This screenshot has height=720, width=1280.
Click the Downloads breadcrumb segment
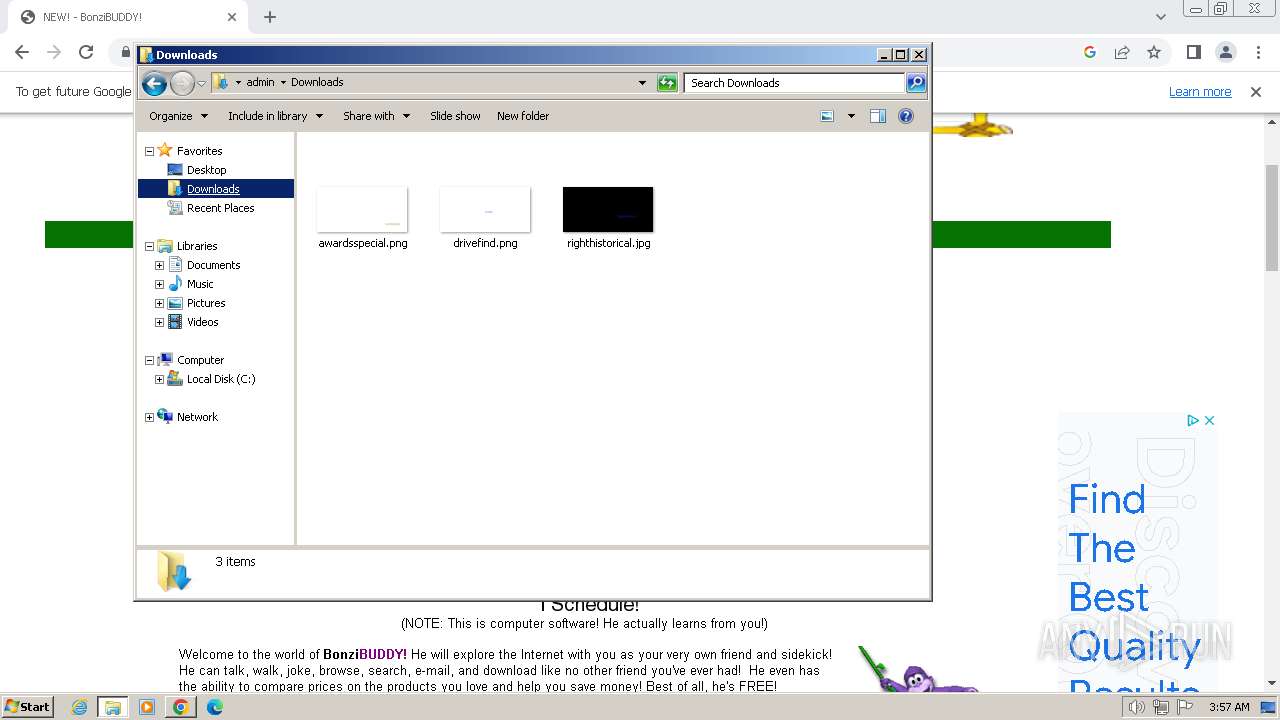click(x=317, y=83)
